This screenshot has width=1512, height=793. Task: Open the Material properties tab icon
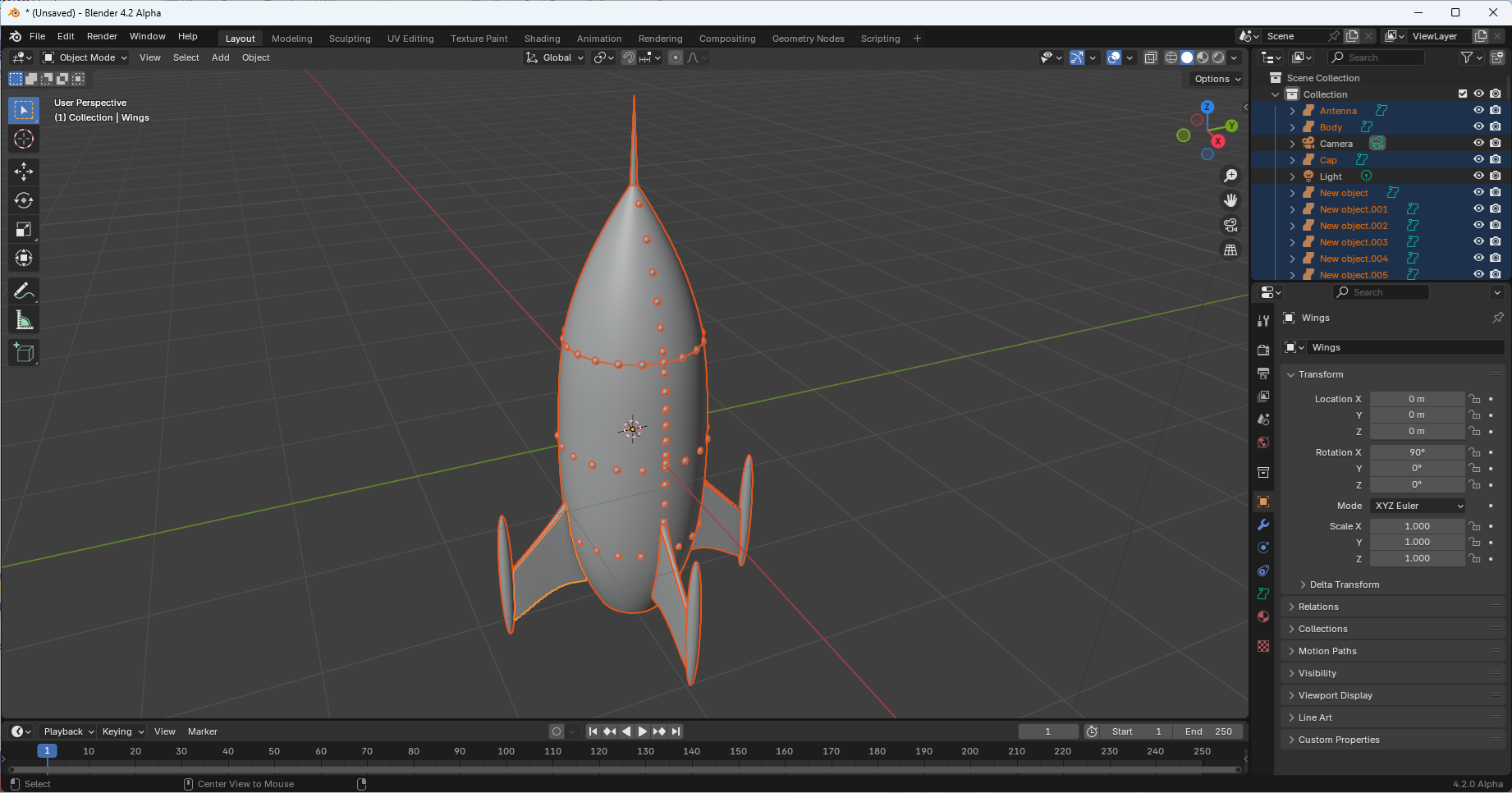point(1263,617)
